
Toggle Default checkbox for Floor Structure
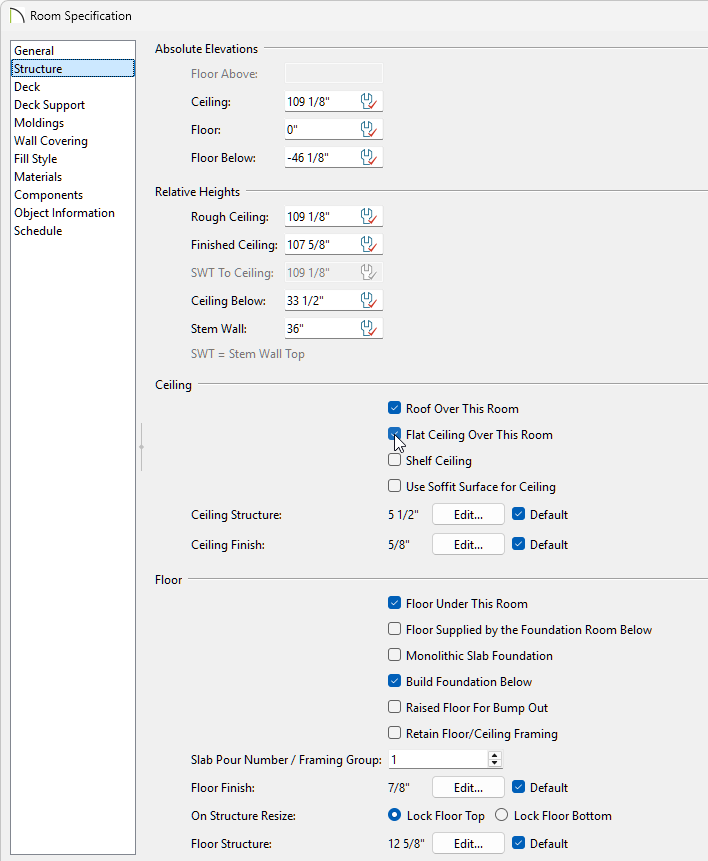point(519,843)
